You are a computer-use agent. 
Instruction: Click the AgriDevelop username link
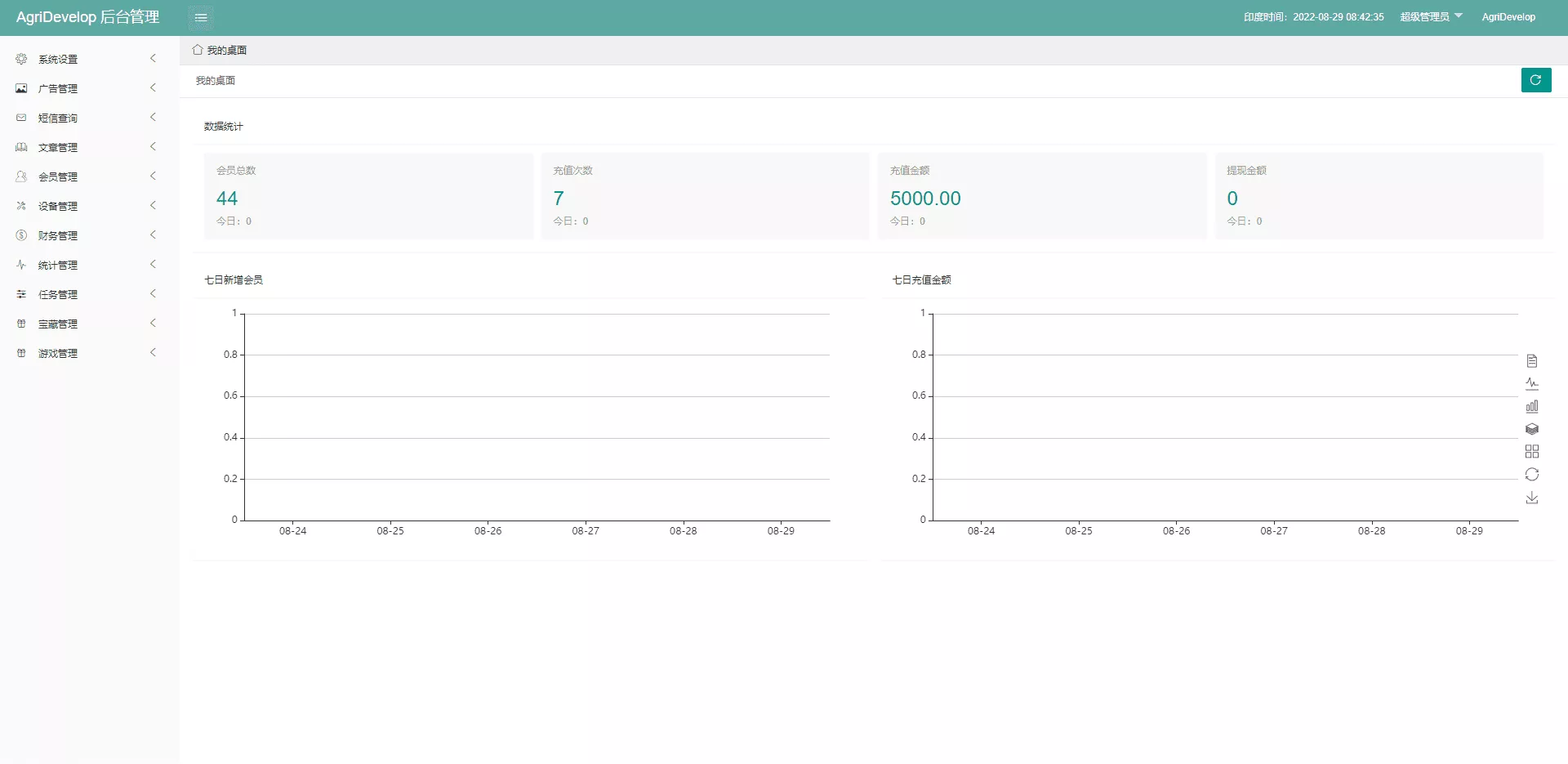tap(1508, 17)
